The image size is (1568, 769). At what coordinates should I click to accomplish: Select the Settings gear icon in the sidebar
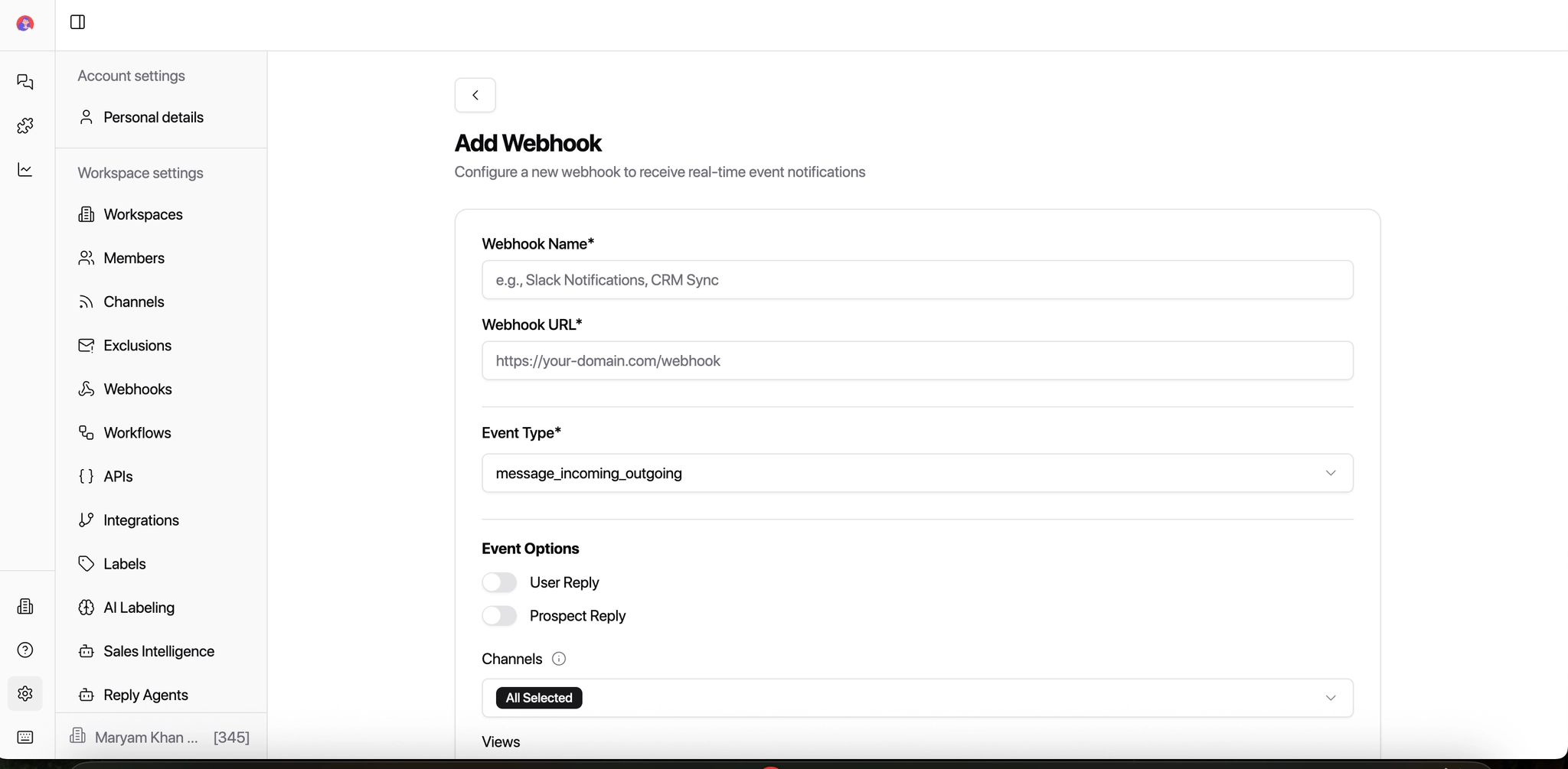pyautogui.click(x=25, y=693)
